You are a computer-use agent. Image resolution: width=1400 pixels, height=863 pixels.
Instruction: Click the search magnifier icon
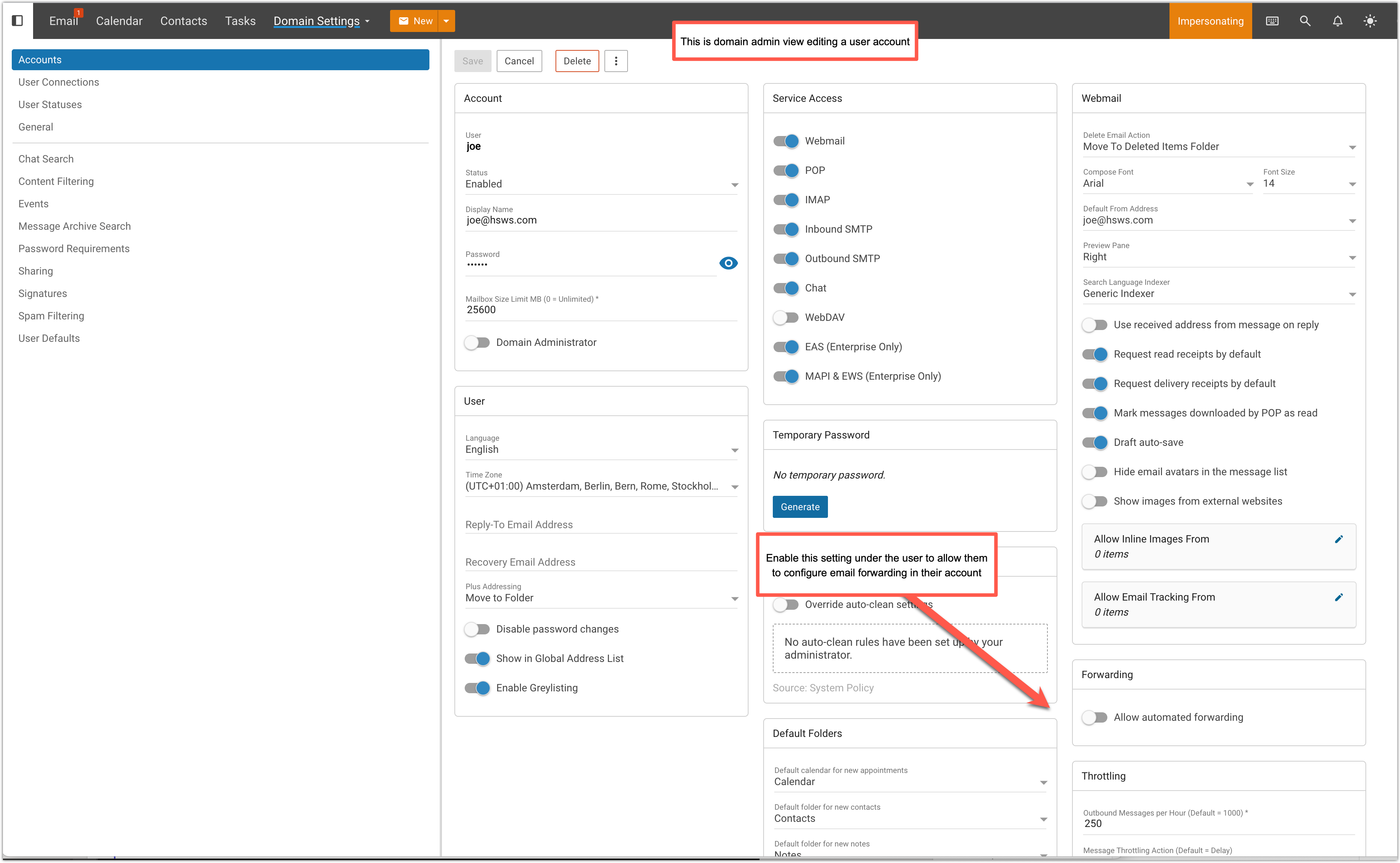pos(1305,21)
